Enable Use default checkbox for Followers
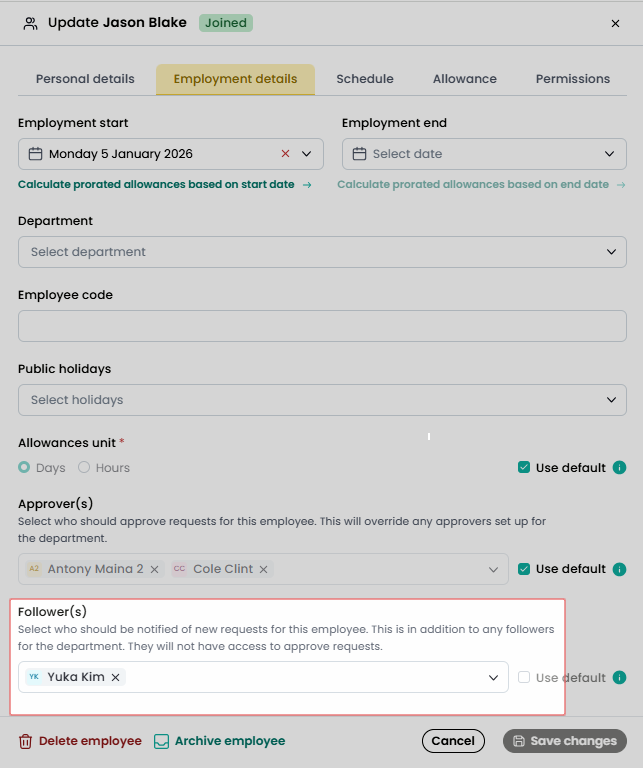 [x=524, y=677]
